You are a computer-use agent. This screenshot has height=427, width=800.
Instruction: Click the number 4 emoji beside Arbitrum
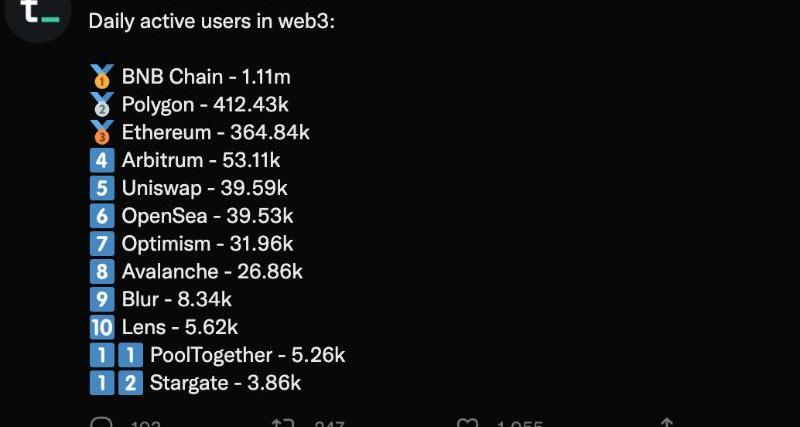[102, 160]
